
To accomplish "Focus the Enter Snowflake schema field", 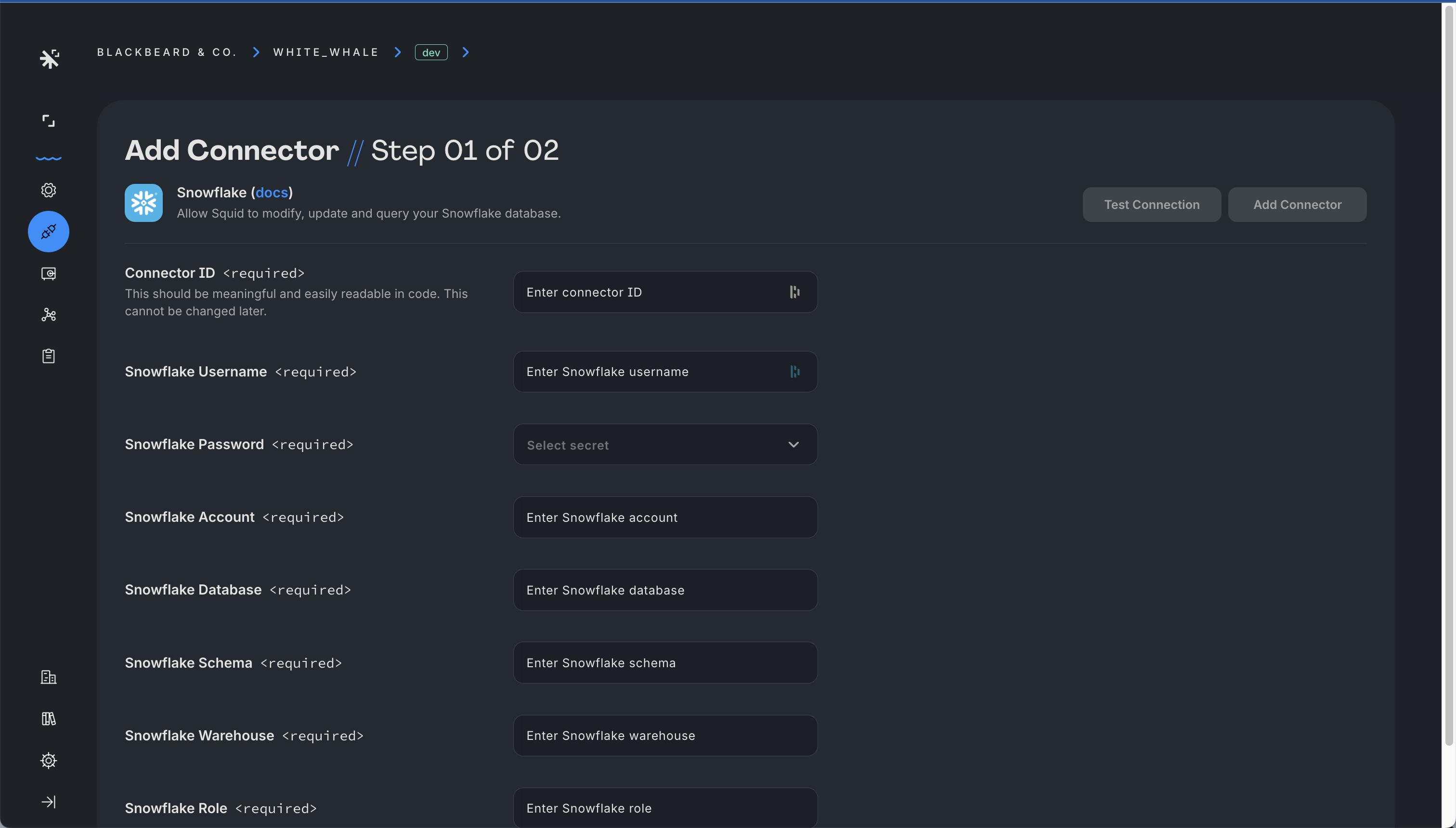I will pyautogui.click(x=665, y=662).
